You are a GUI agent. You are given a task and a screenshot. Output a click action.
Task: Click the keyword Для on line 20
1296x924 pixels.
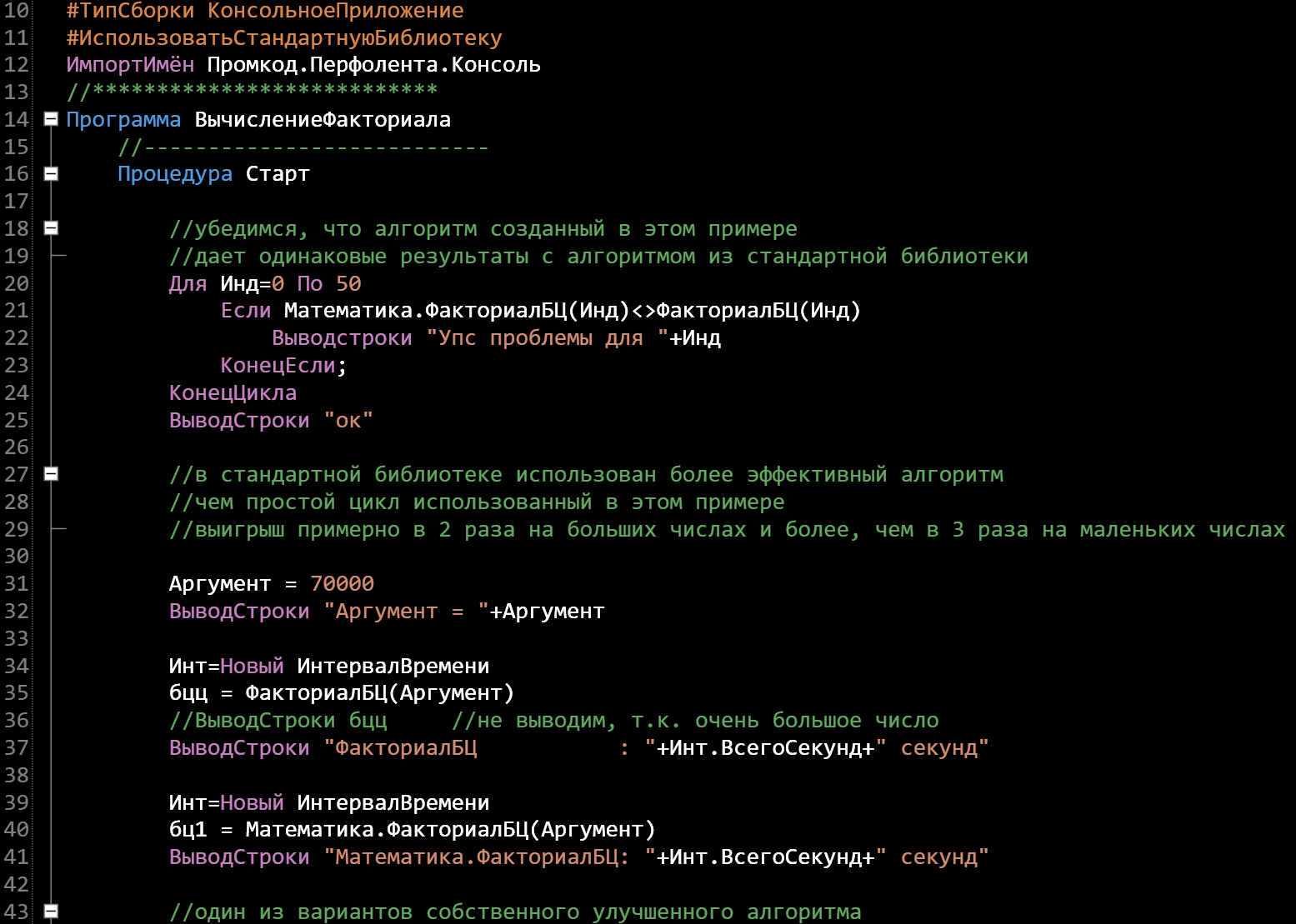click(x=187, y=283)
